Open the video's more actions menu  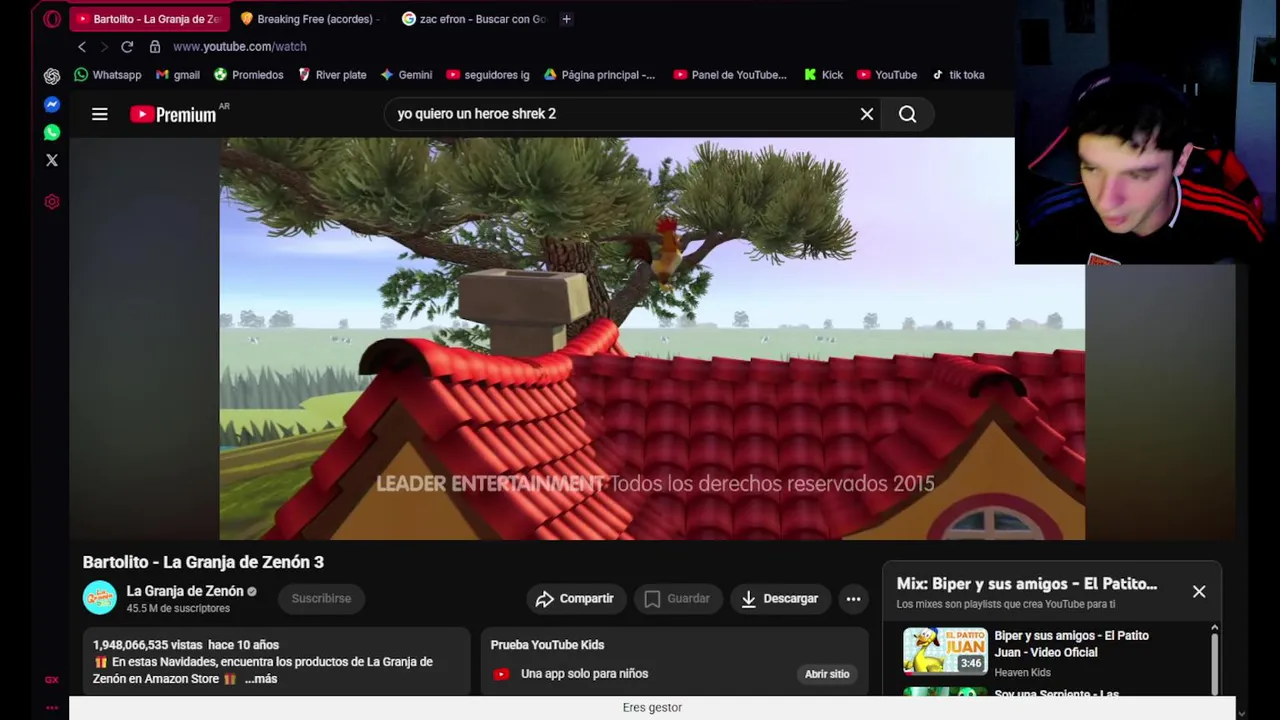[853, 599]
